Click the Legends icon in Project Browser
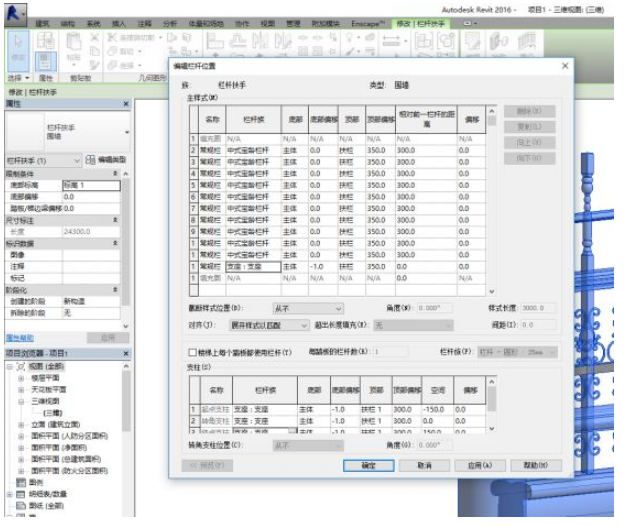Screen dimensions: 626x526 tap(22, 481)
